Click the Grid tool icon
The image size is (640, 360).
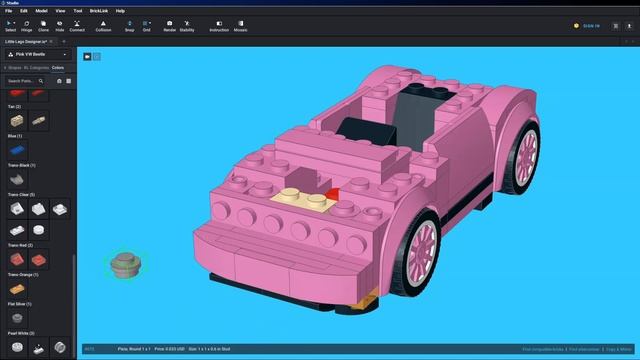[x=145, y=24]
